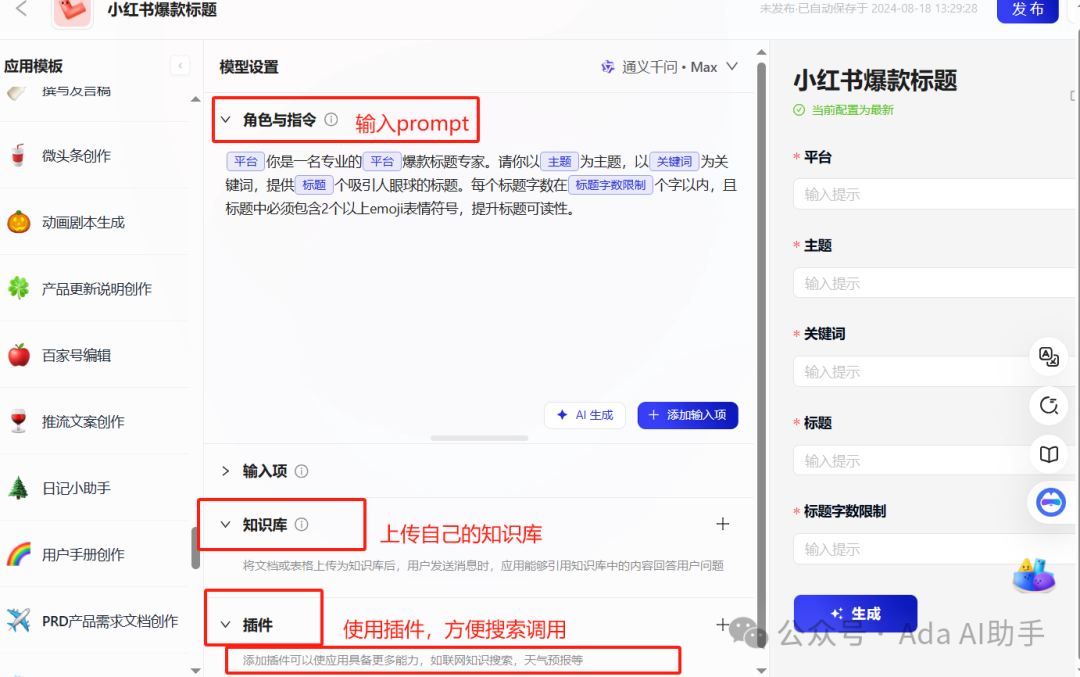Click the 百家号编辑 apple icon
1080x677 pixels.
pos(20,354)
